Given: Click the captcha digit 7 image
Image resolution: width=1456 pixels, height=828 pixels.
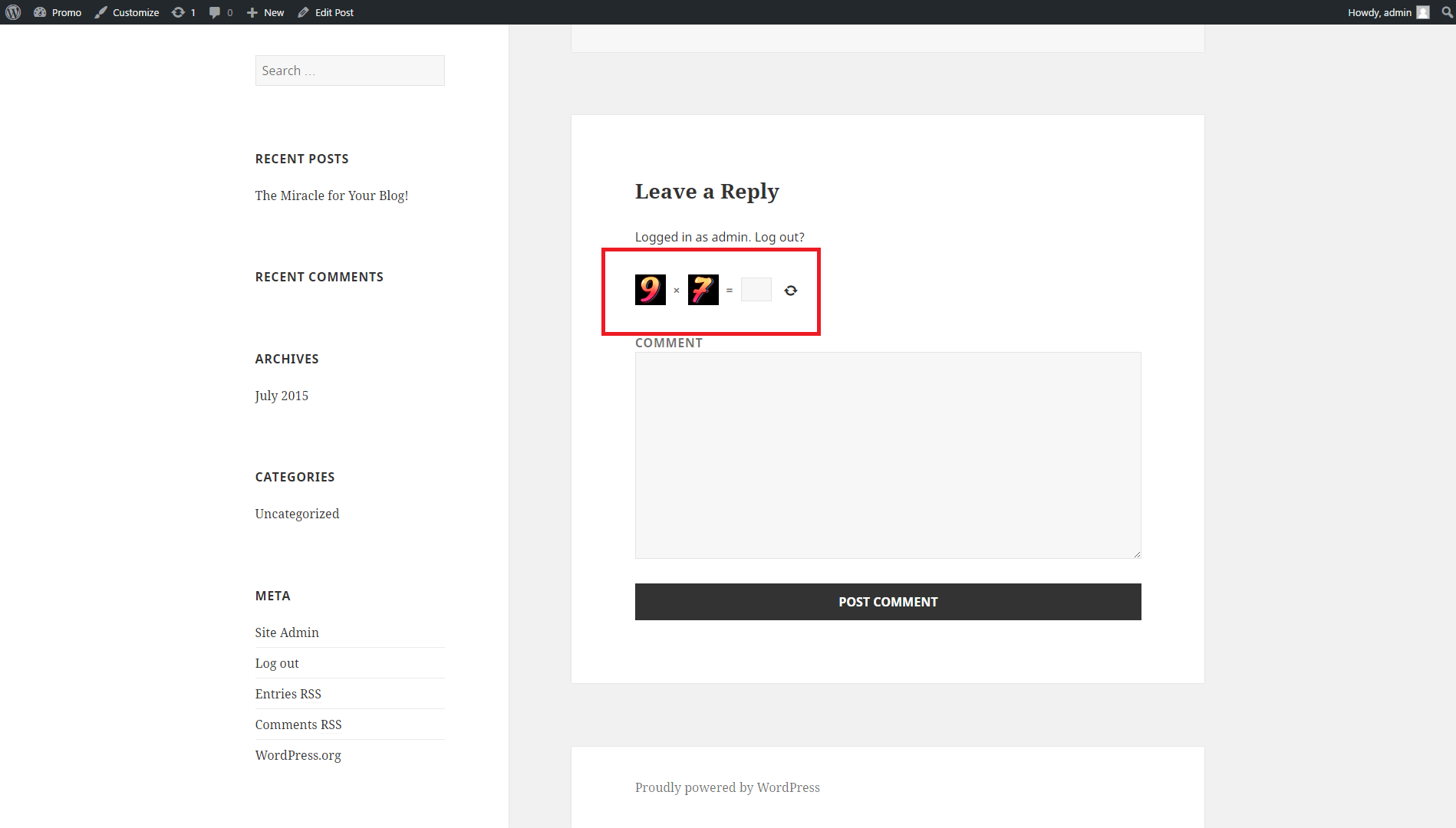Looking at the screenshot, I should [x=703, y=290].
